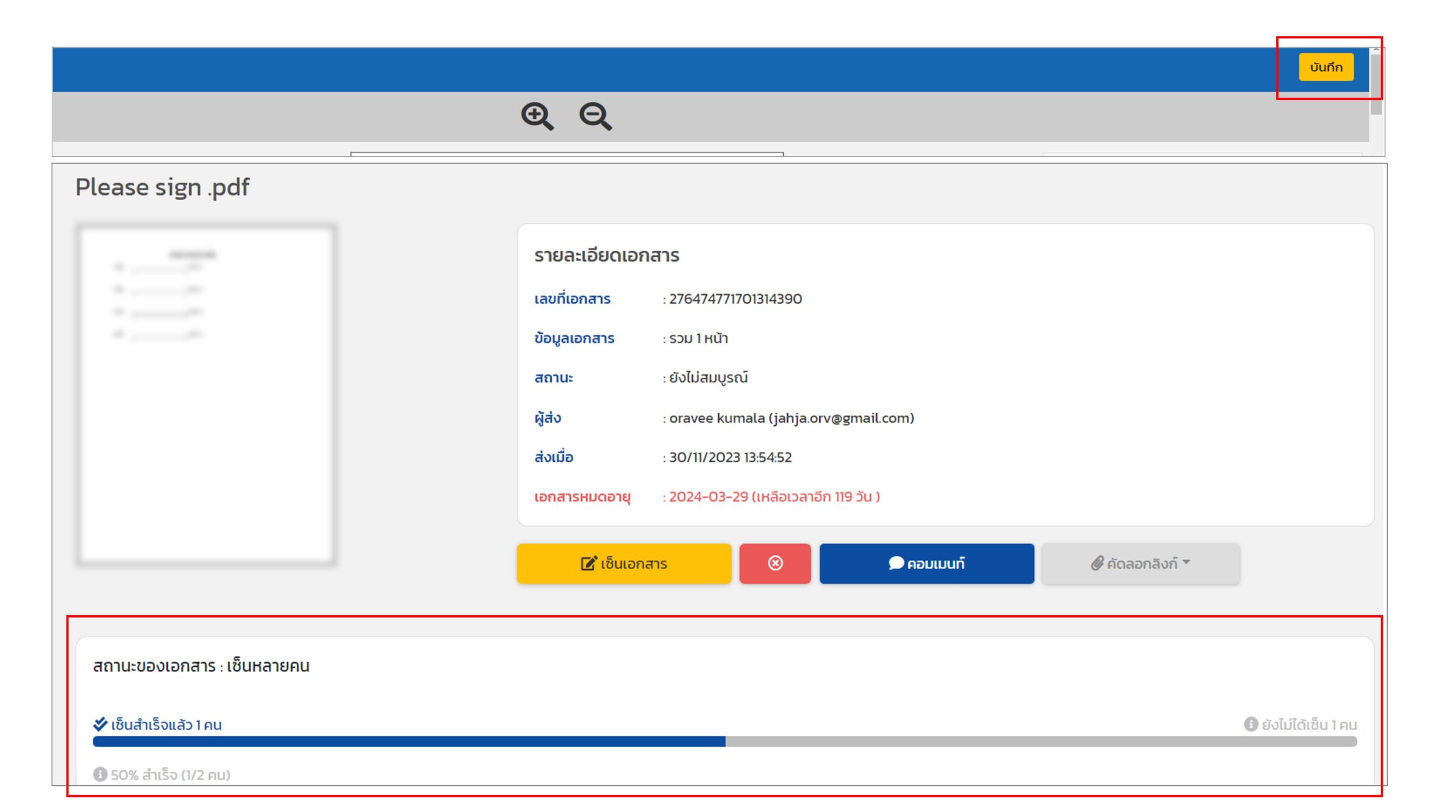Click document number 276474771701314390
The height and width of the screenshot is (812, 1456).
(x=735, y=299)
